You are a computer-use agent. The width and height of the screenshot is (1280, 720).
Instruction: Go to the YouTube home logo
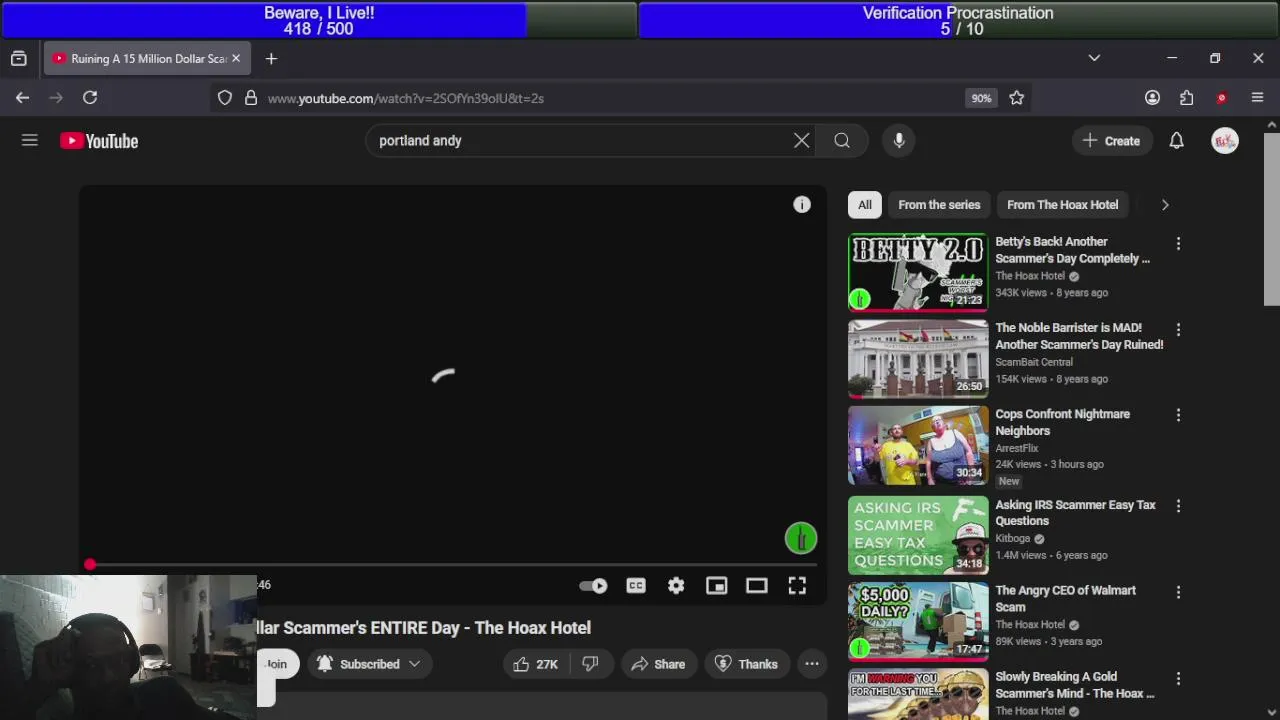[x=99, y=141]
